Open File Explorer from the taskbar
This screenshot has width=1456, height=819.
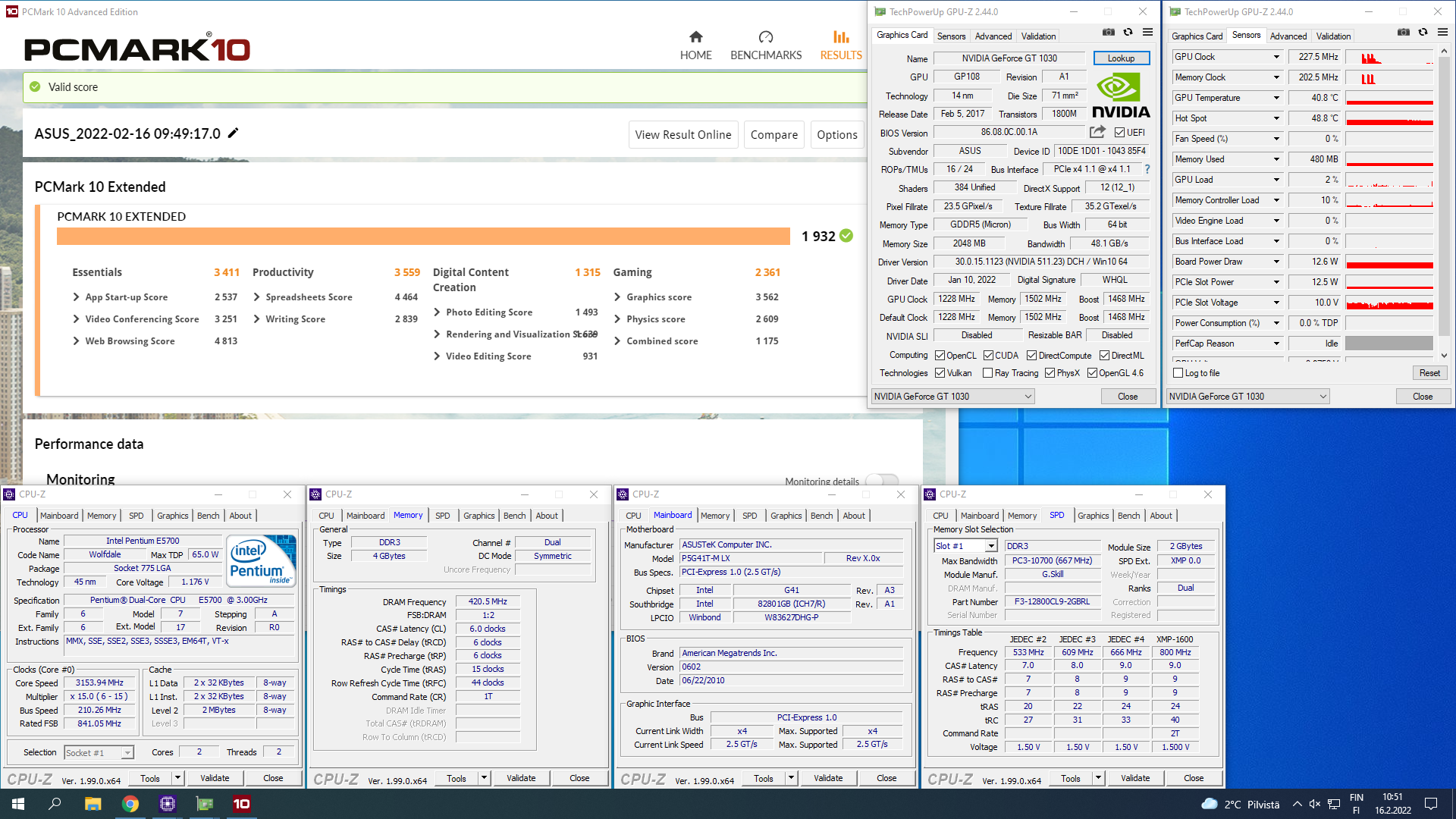[93, 804]
